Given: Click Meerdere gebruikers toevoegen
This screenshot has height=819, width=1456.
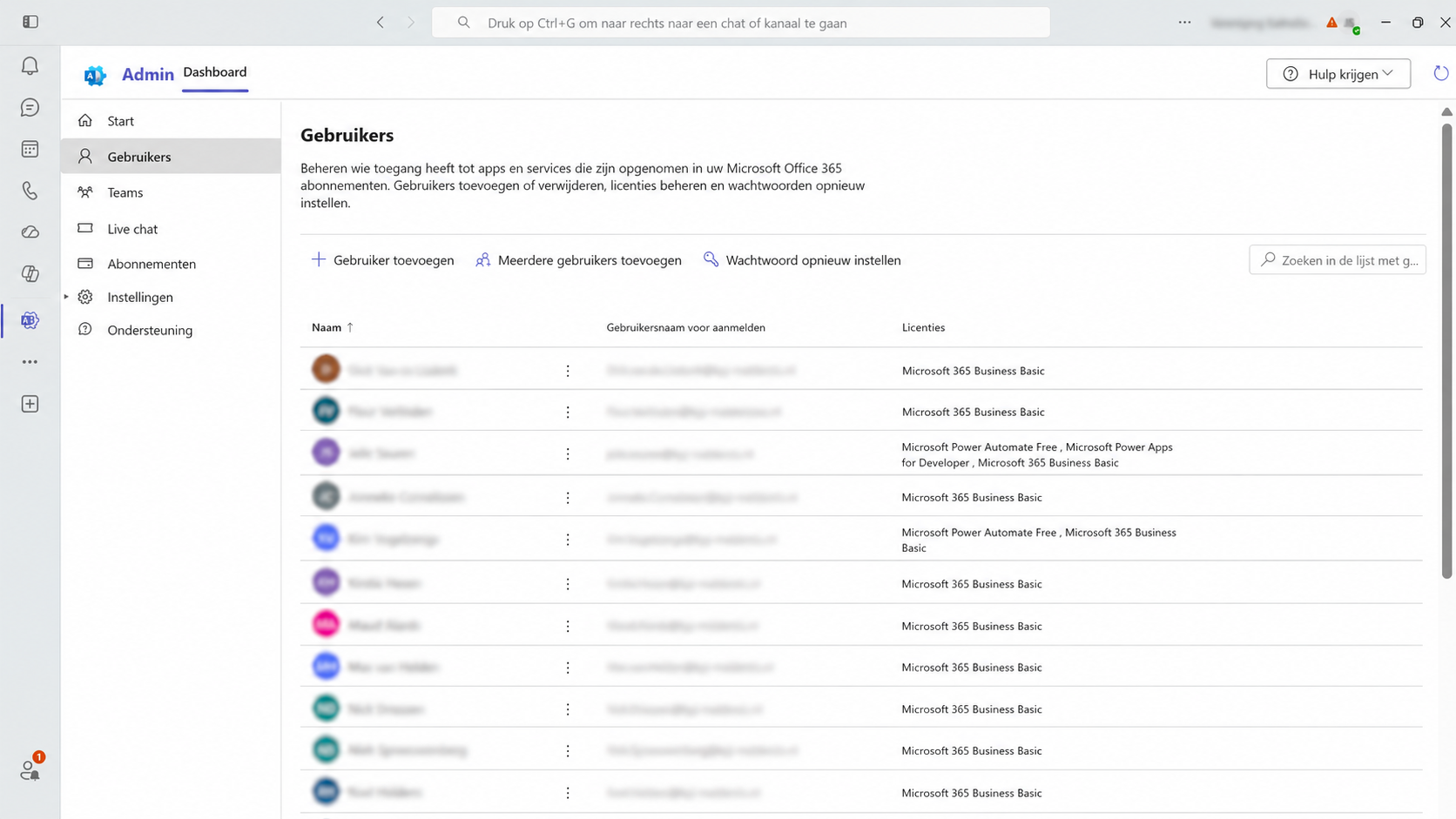Looking at the screenshot, I should tap(578, 260).
